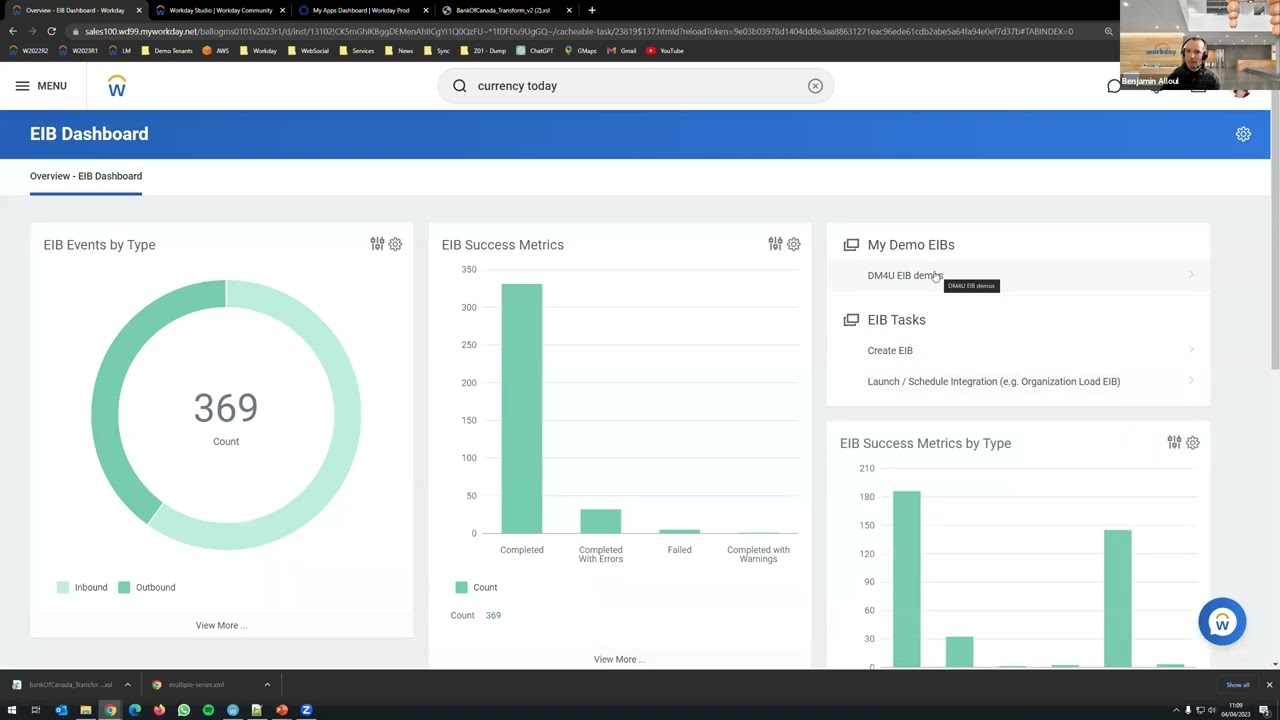The height and width of the screenshot is (720, 1280).
Task: Click the EIB Tasks section icon
Action: 851,320
